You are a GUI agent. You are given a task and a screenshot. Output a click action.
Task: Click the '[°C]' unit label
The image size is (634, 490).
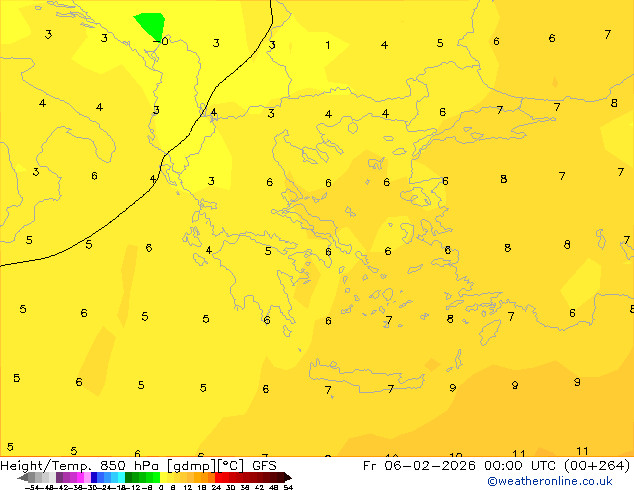pos(230,466)
